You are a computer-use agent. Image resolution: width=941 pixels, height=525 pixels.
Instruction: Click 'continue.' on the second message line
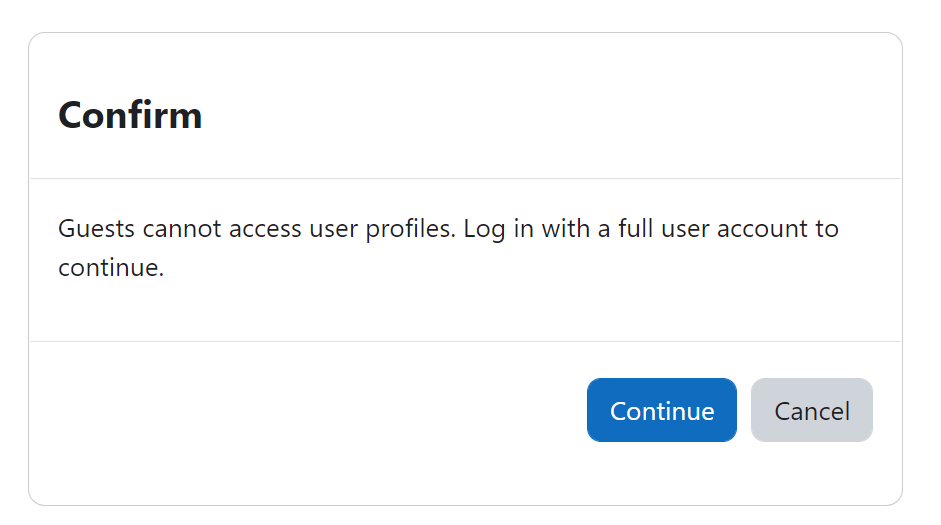pos(111,268)
